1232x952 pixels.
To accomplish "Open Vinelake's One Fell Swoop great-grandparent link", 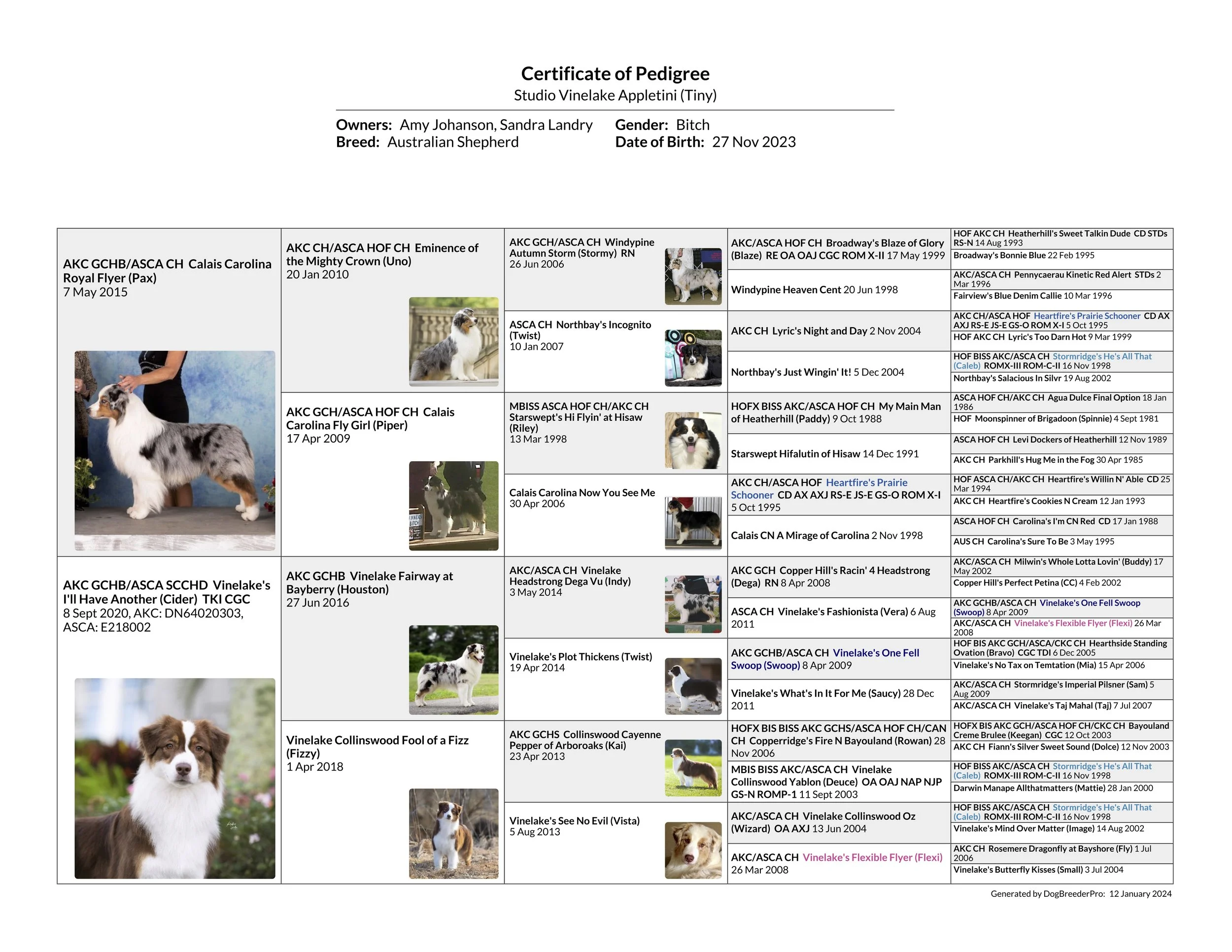I will (876, 653).
